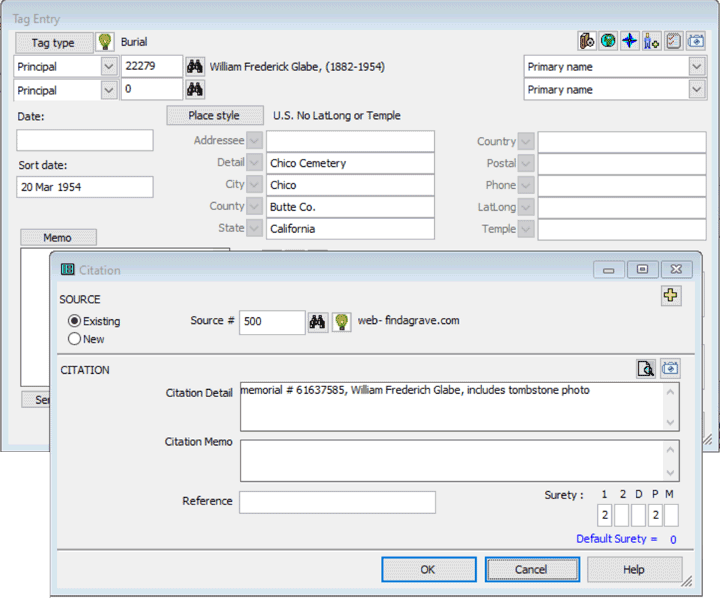The height and width of the screenshot is (598, 720).
Task: Click the magnifier document icon in CITATION section
Action: click(x=647, y=369)
